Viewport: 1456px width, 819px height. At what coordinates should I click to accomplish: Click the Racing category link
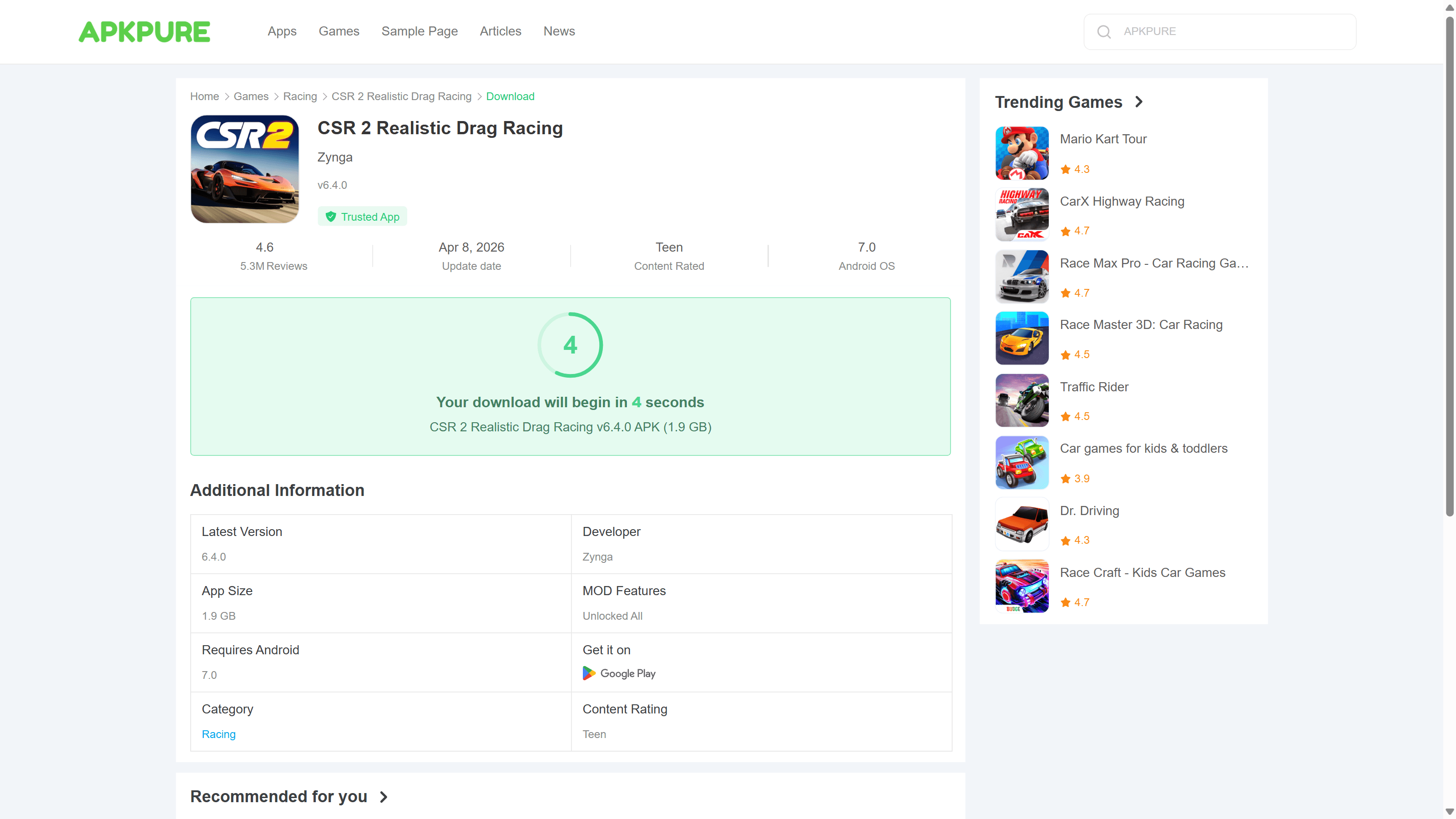click(x=218, y=733)
